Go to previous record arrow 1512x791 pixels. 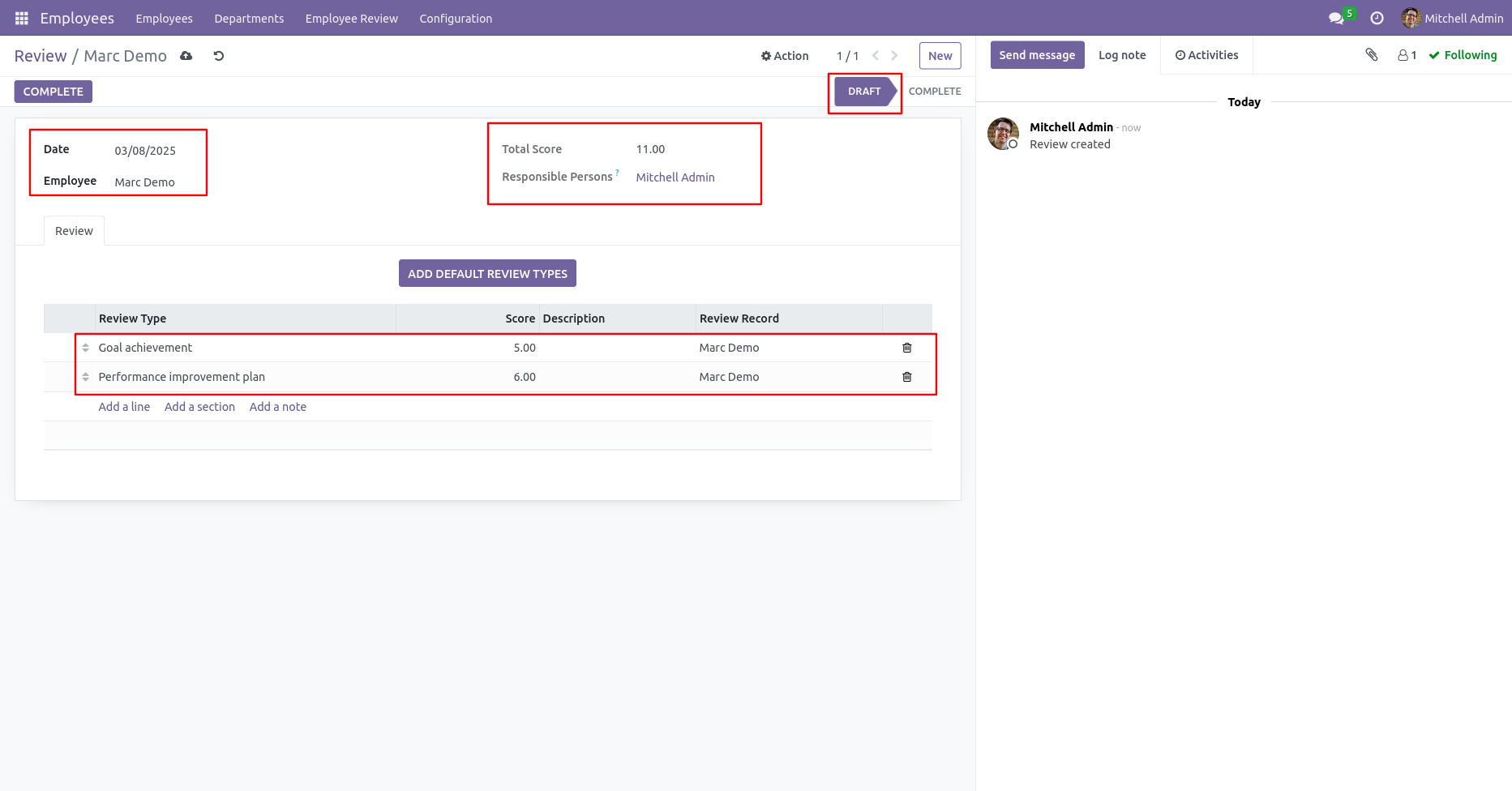tap(876, 56)
